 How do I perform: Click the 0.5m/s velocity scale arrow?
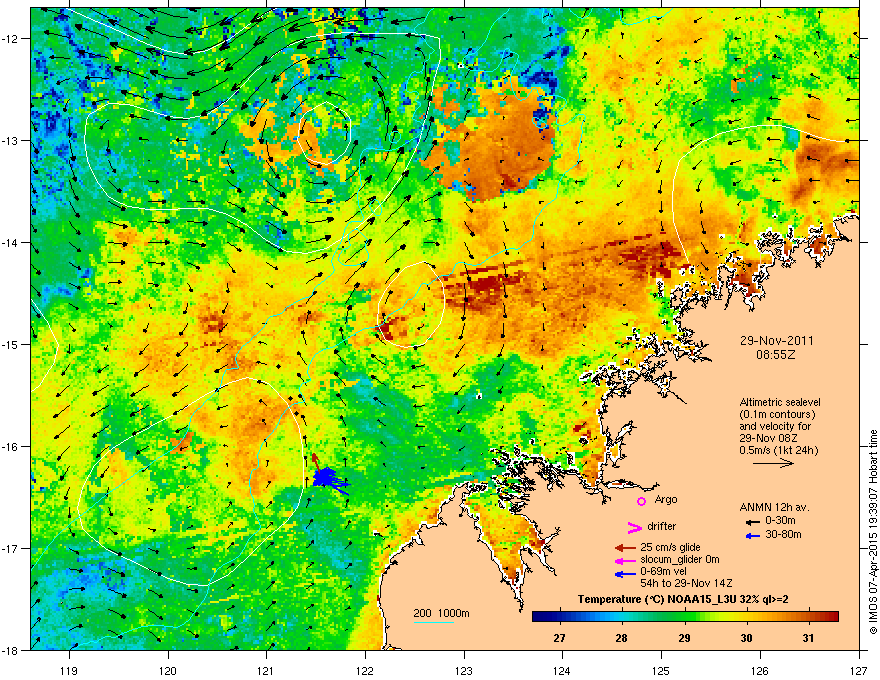[x=773, y=463]
